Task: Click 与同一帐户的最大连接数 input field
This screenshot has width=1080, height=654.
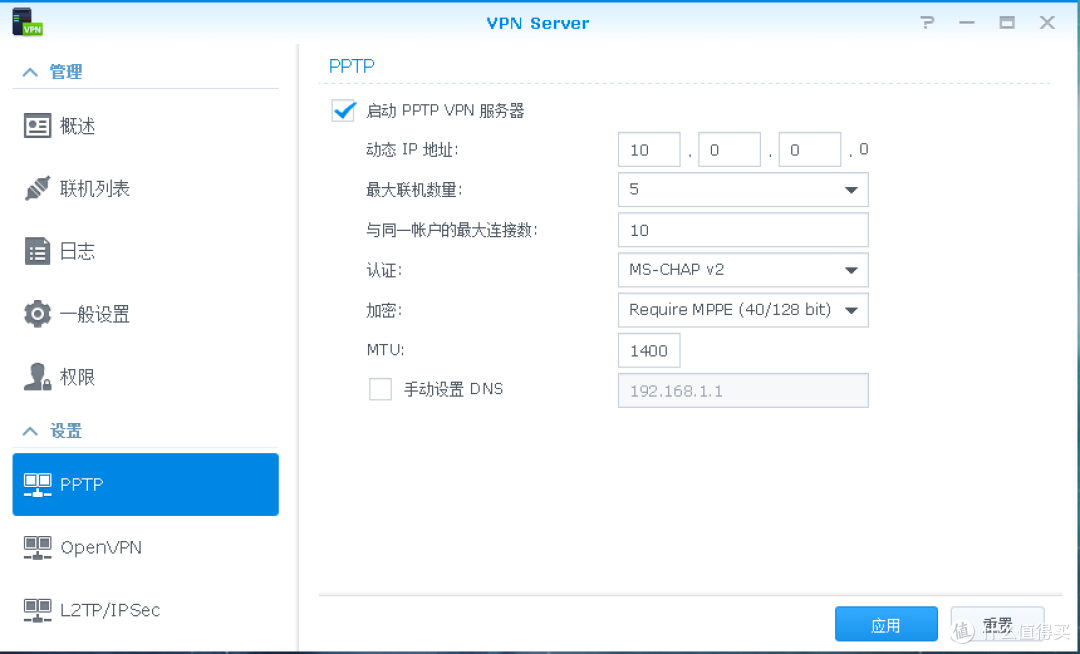Action: 743,230
